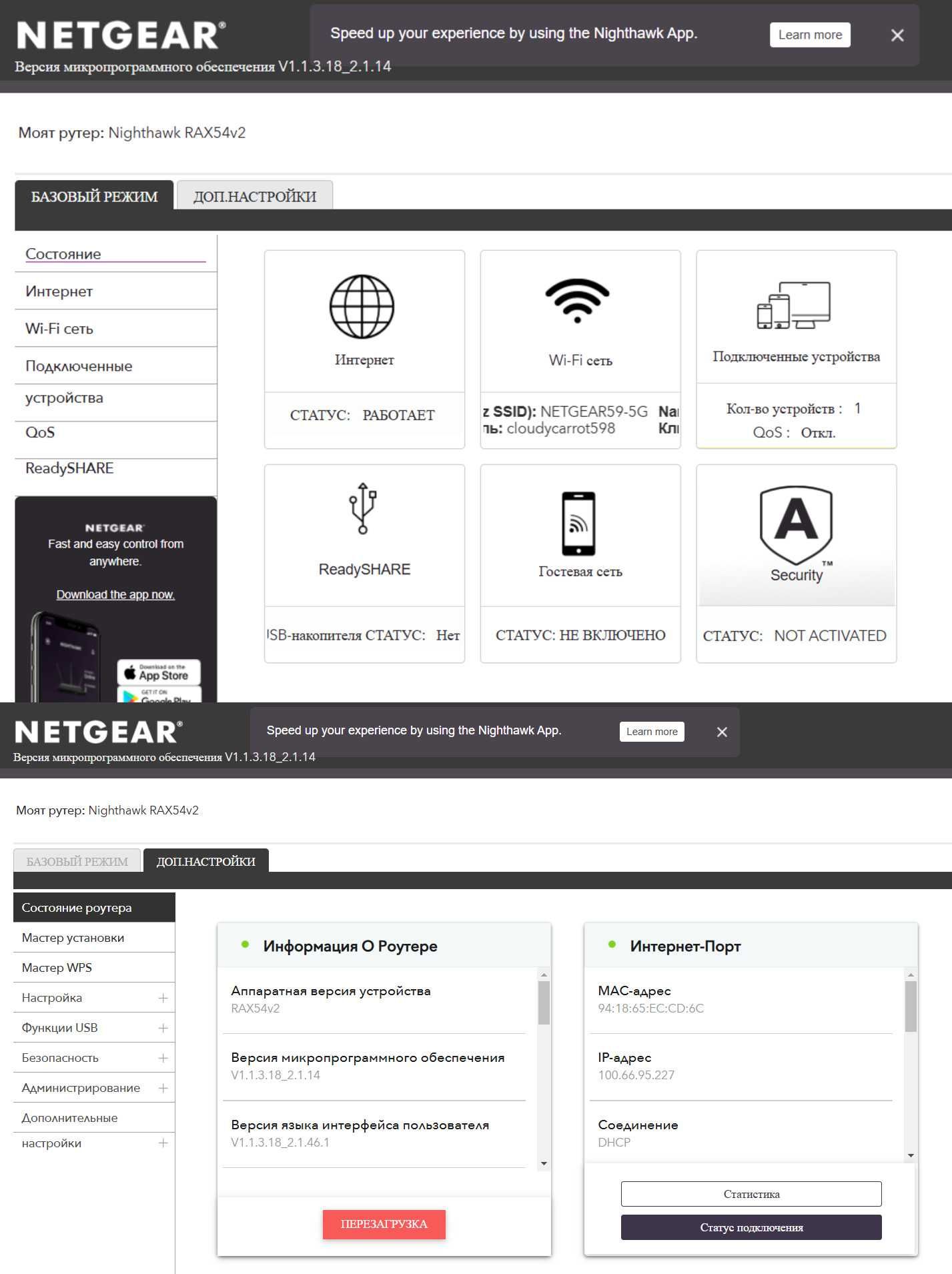Close the Nighthawk App banner in the top screen
Image resolution: width=952 pixels, height=1274 pixels.
[x=897, y=35]
